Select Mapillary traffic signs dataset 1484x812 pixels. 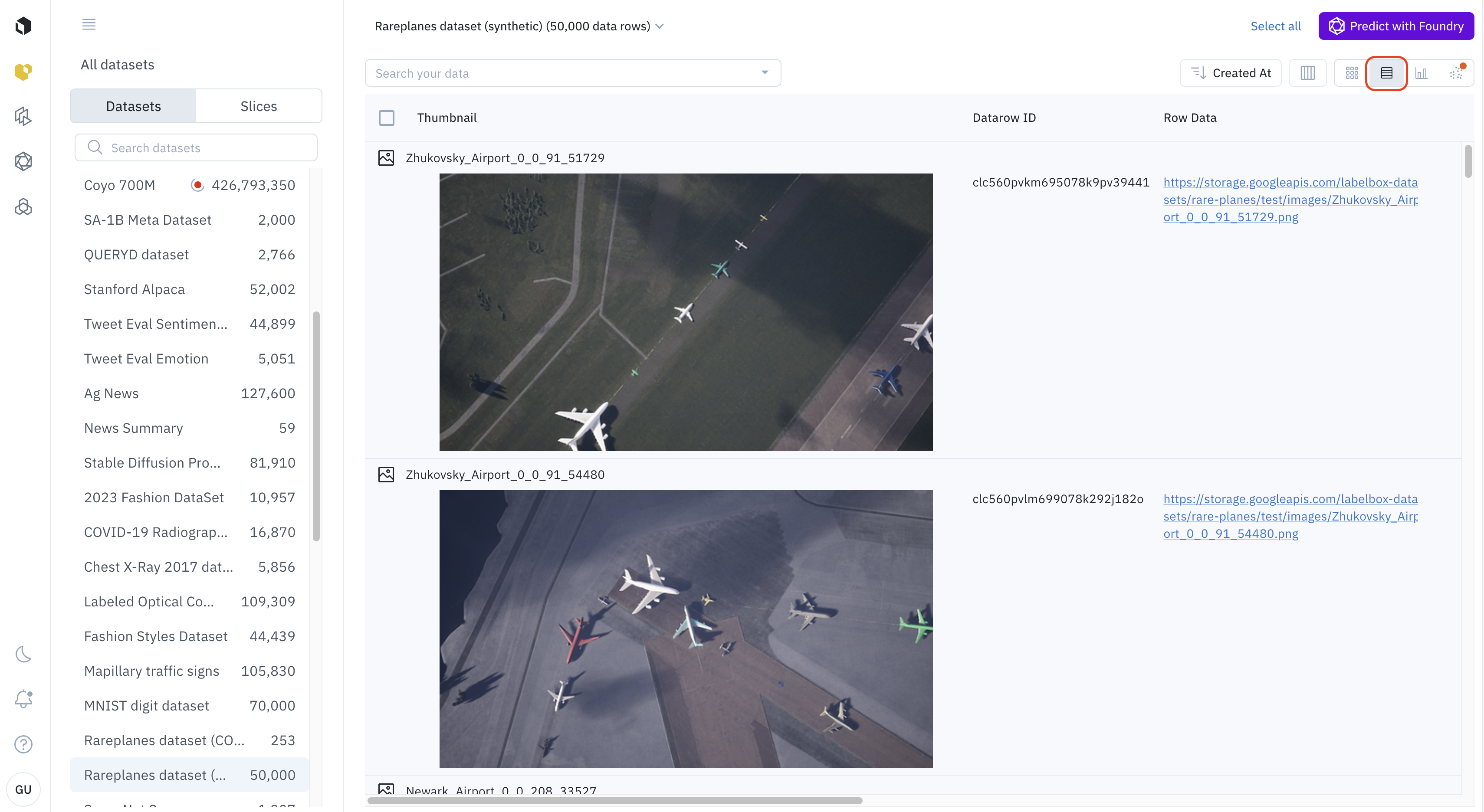point(189,671)
